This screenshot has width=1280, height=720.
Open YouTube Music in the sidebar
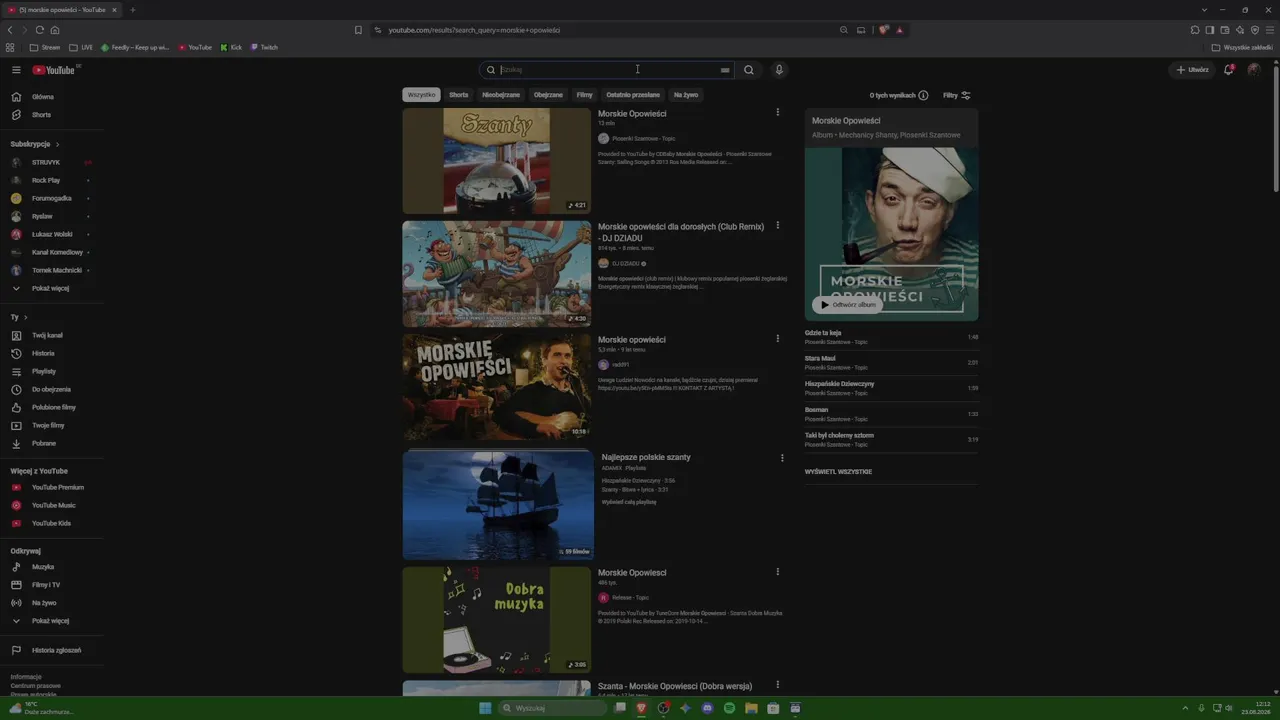click(x=52, y=505)
